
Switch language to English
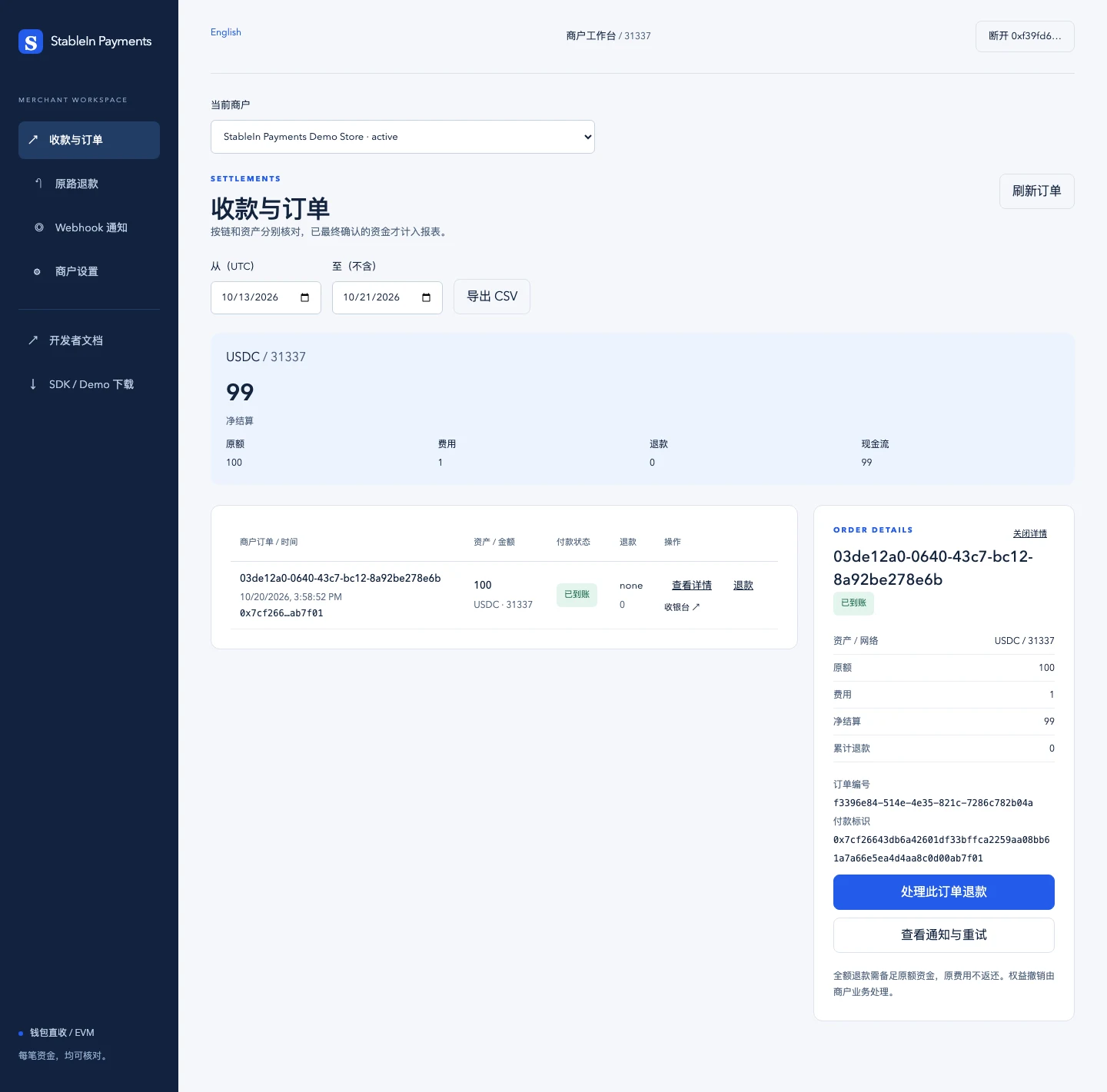[226, 32]
